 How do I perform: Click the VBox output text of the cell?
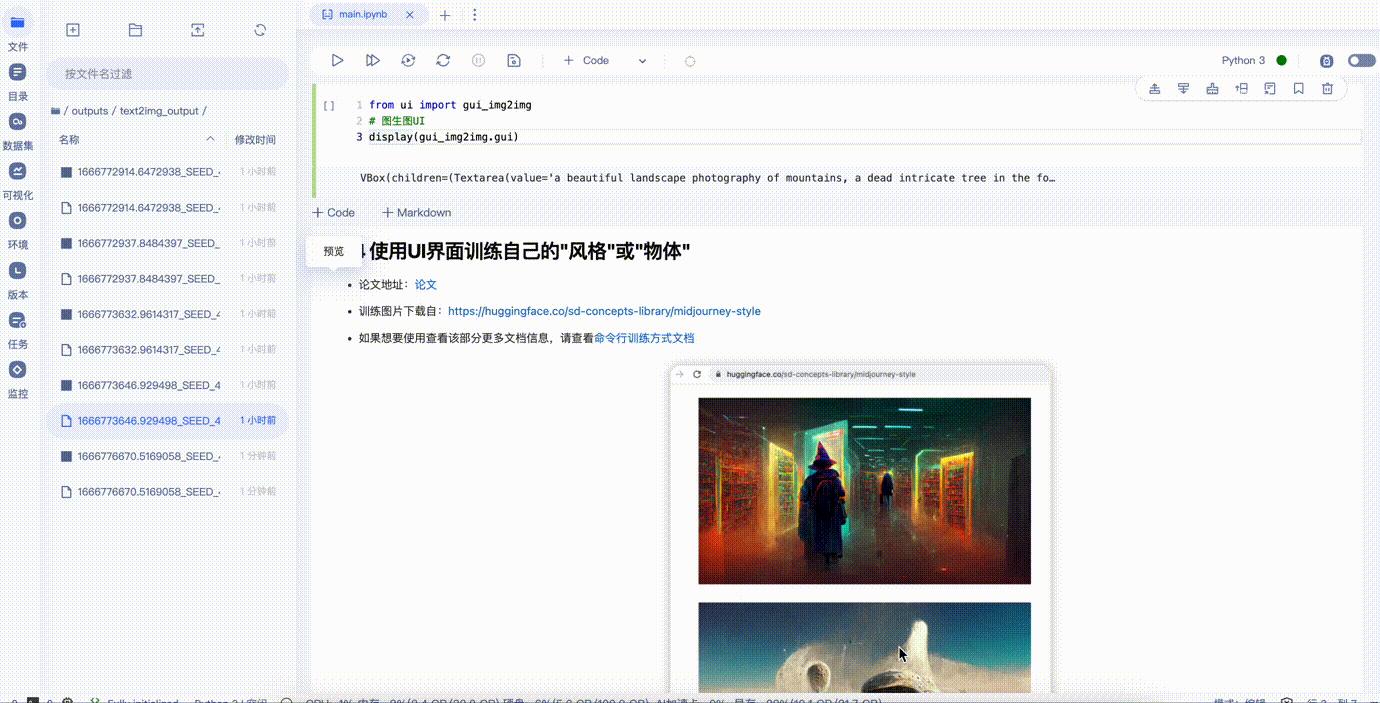coord(708,178)
